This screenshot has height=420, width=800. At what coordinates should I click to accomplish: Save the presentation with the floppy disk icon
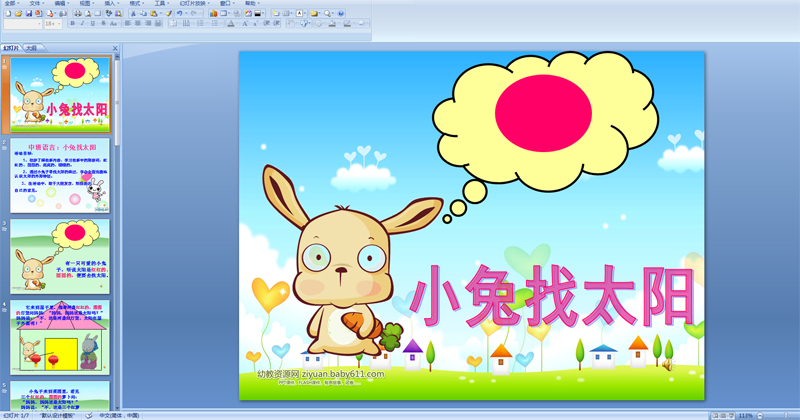[x=29, y=13]
